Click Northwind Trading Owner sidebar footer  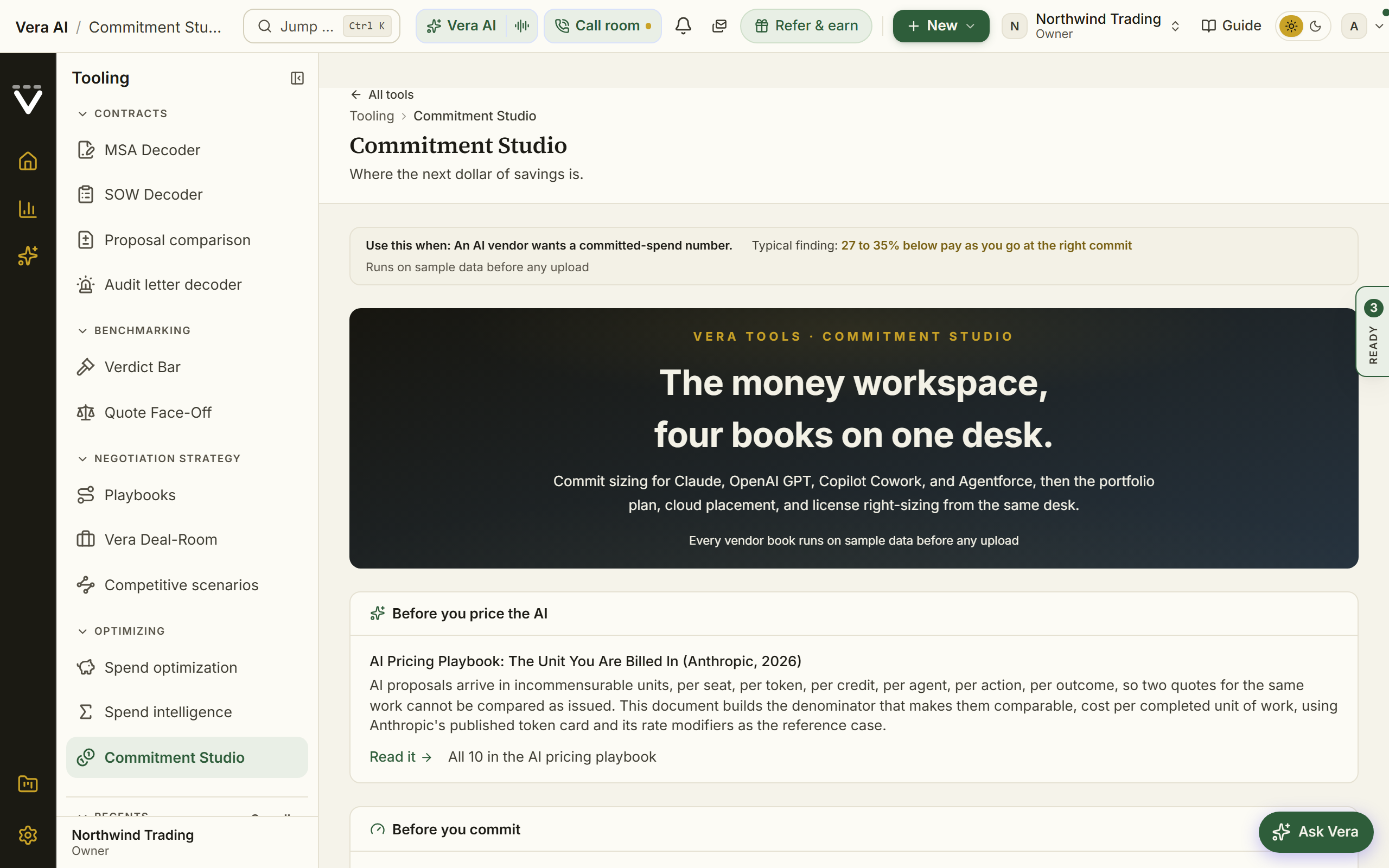coord(187,842)
